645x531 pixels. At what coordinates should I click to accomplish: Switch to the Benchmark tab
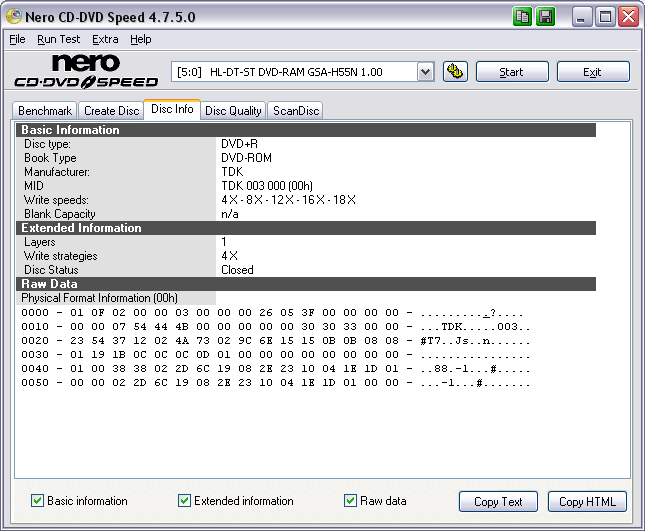pyautogui.click(x=45, y=111)
